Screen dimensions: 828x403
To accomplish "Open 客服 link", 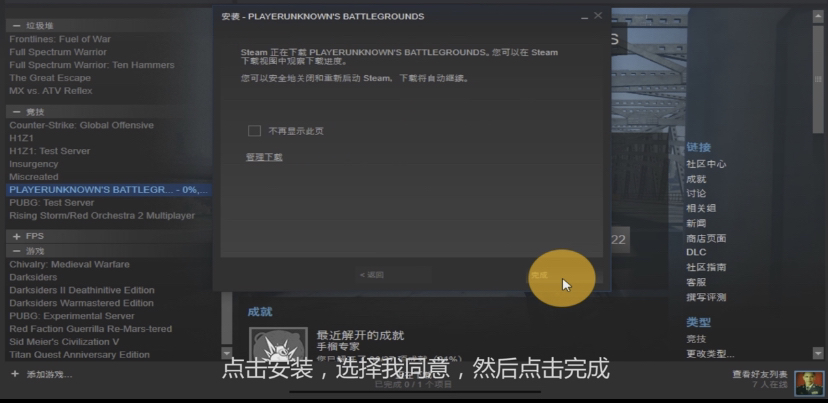I will click(x=696, y=282).
